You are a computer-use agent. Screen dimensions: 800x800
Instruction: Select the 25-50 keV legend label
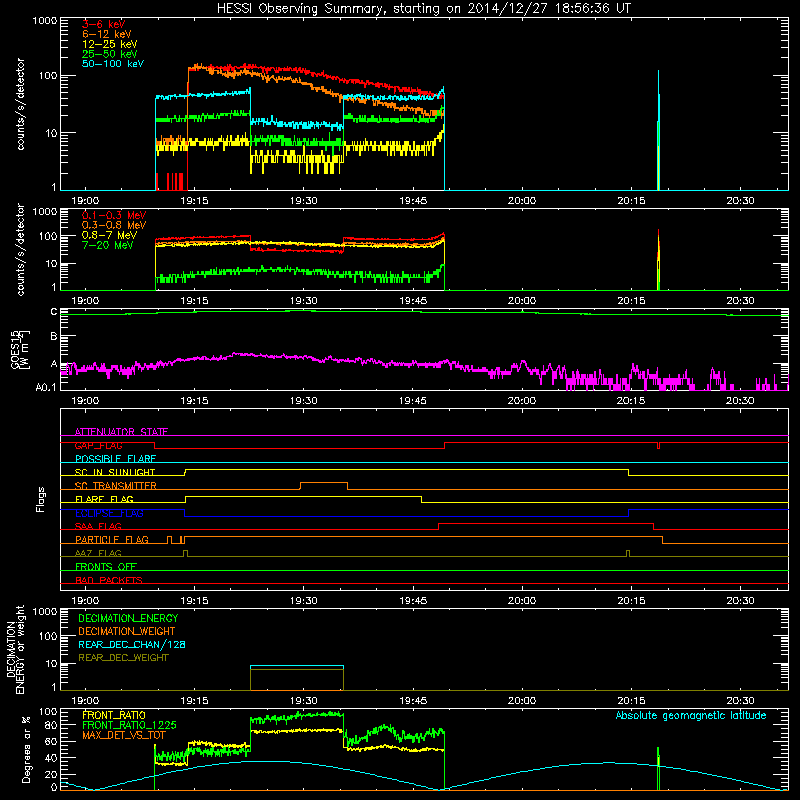[x=110, y=54]
